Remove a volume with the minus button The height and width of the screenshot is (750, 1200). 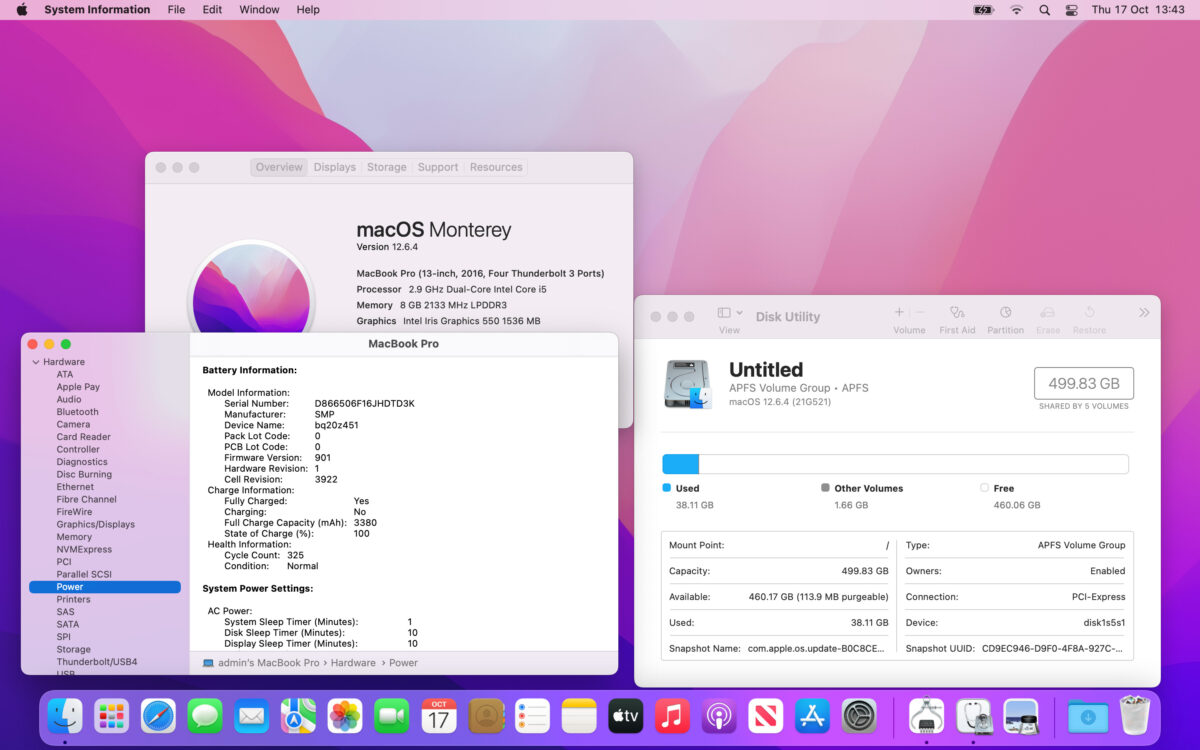pos(920,312)
